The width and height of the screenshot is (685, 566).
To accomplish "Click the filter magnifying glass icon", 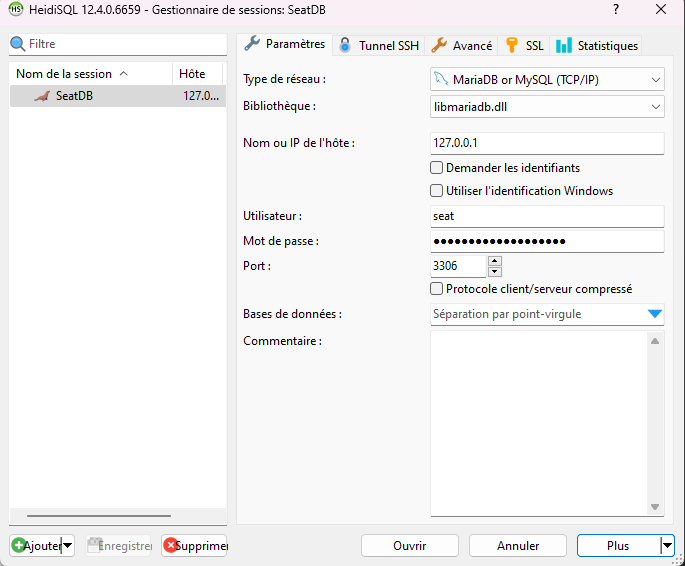I will [17, 44].
